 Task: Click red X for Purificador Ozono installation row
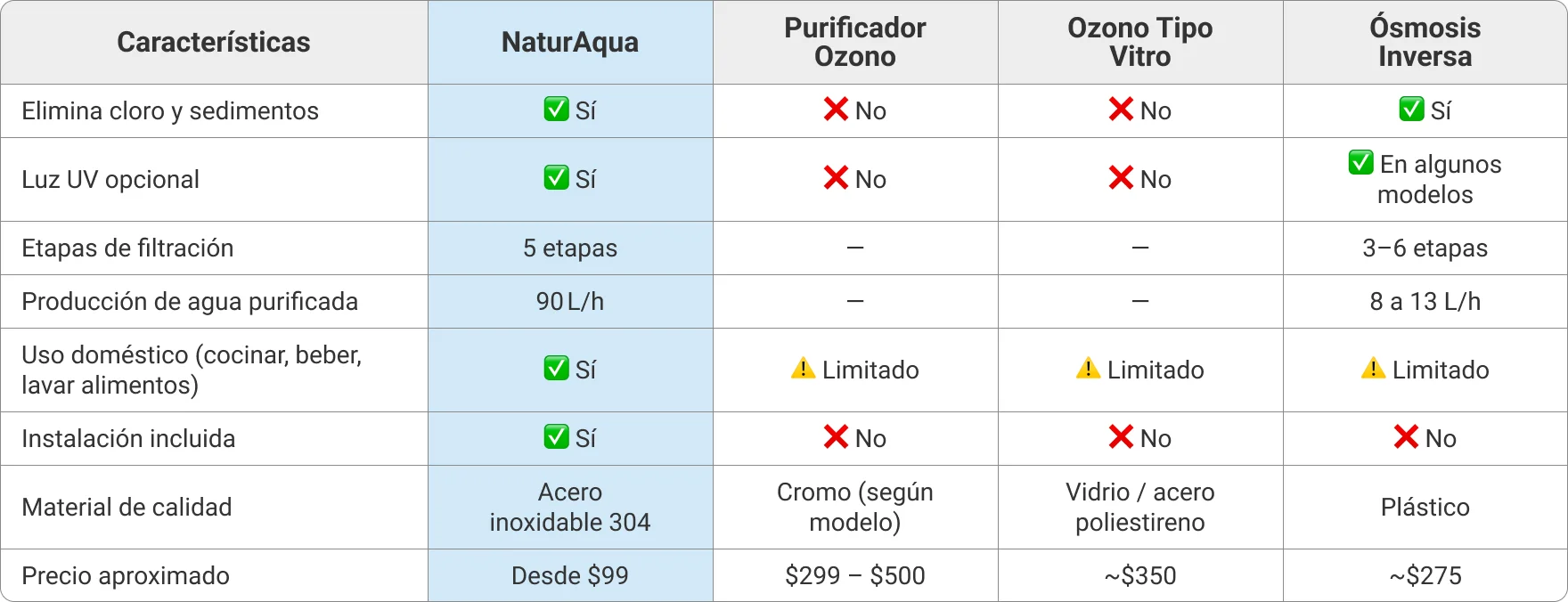836,437
